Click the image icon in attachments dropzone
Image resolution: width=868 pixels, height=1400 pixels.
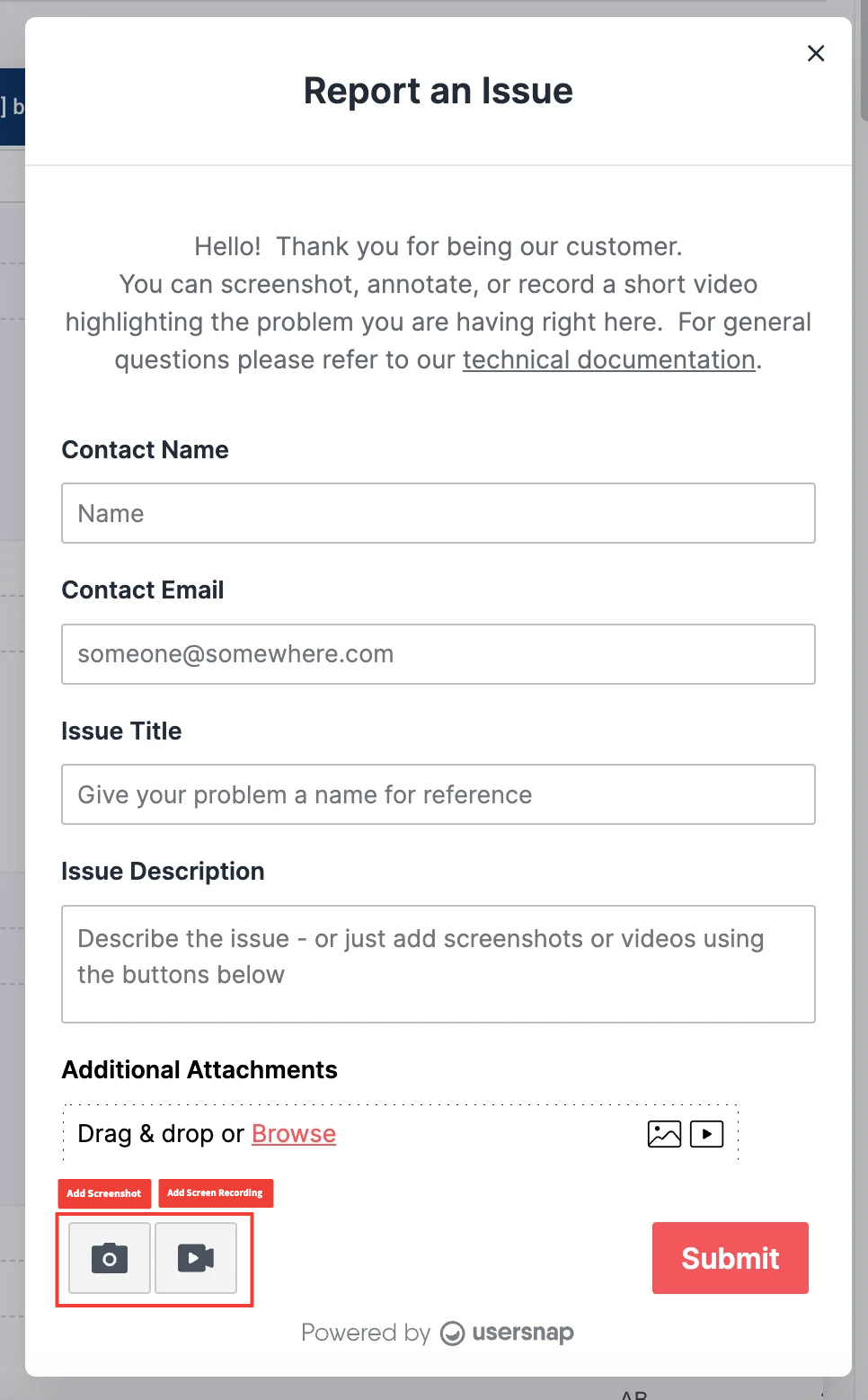point(664,1134)
